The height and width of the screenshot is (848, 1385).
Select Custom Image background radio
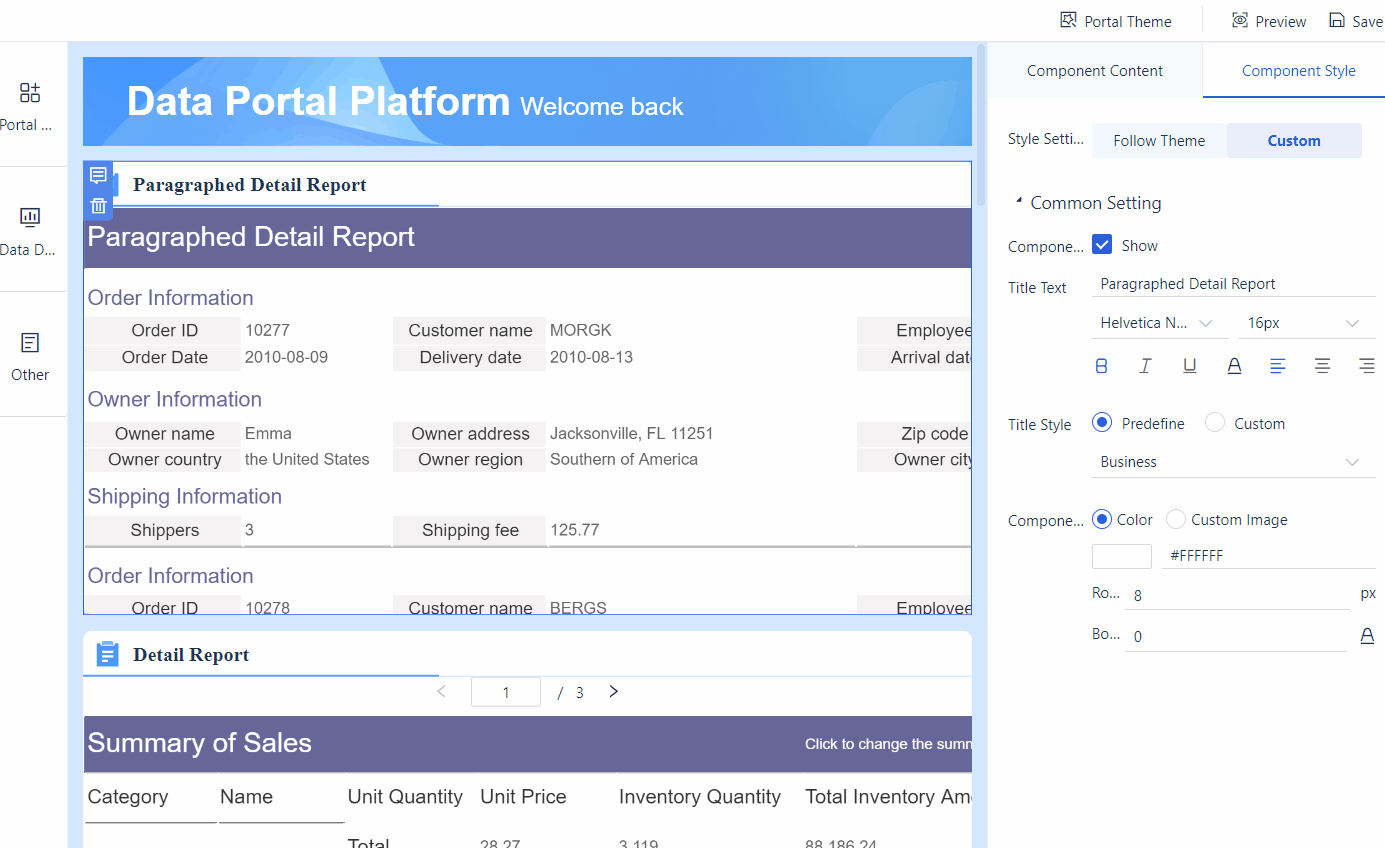click(1176, 519)
